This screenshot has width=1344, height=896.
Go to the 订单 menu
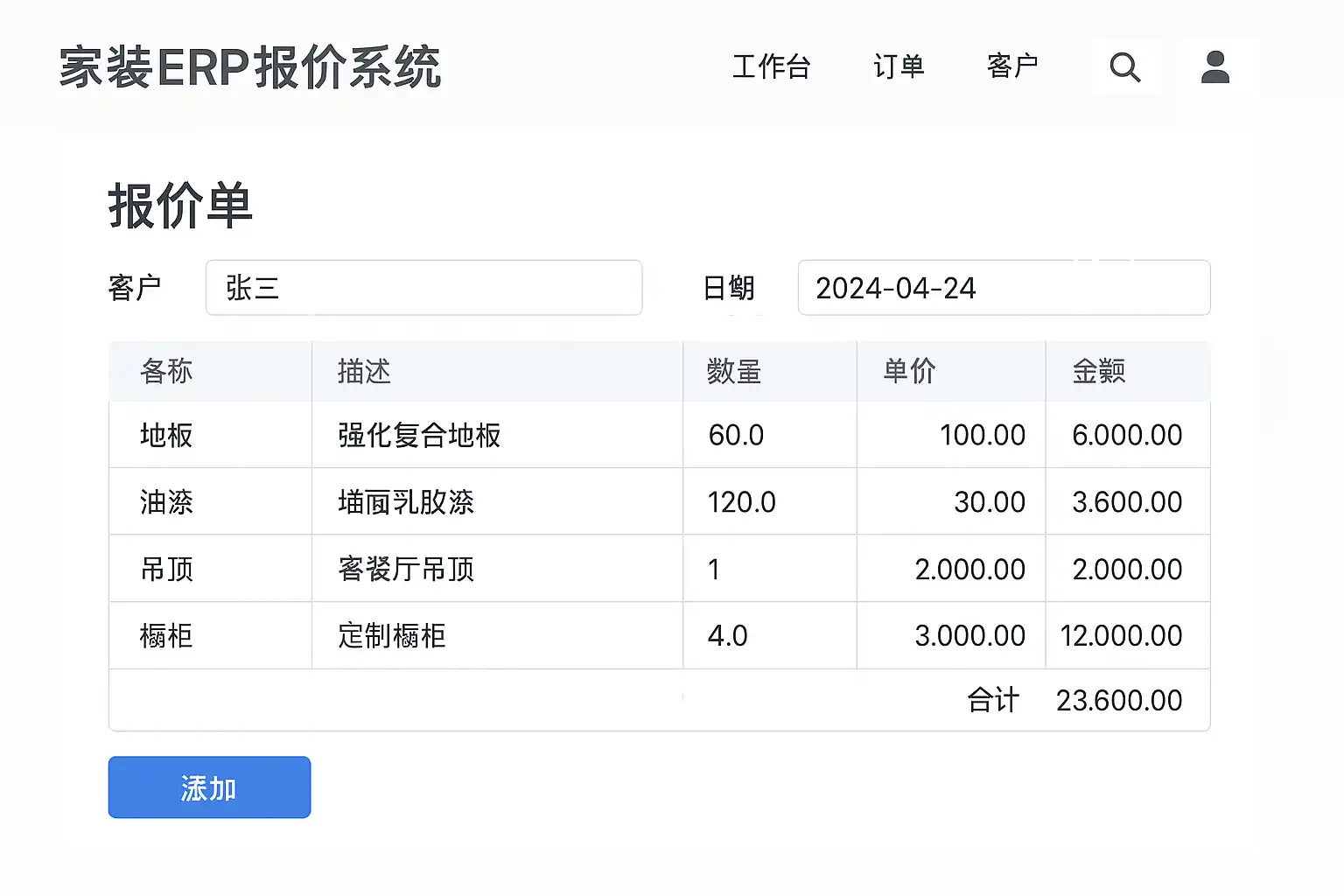point(899,66)
